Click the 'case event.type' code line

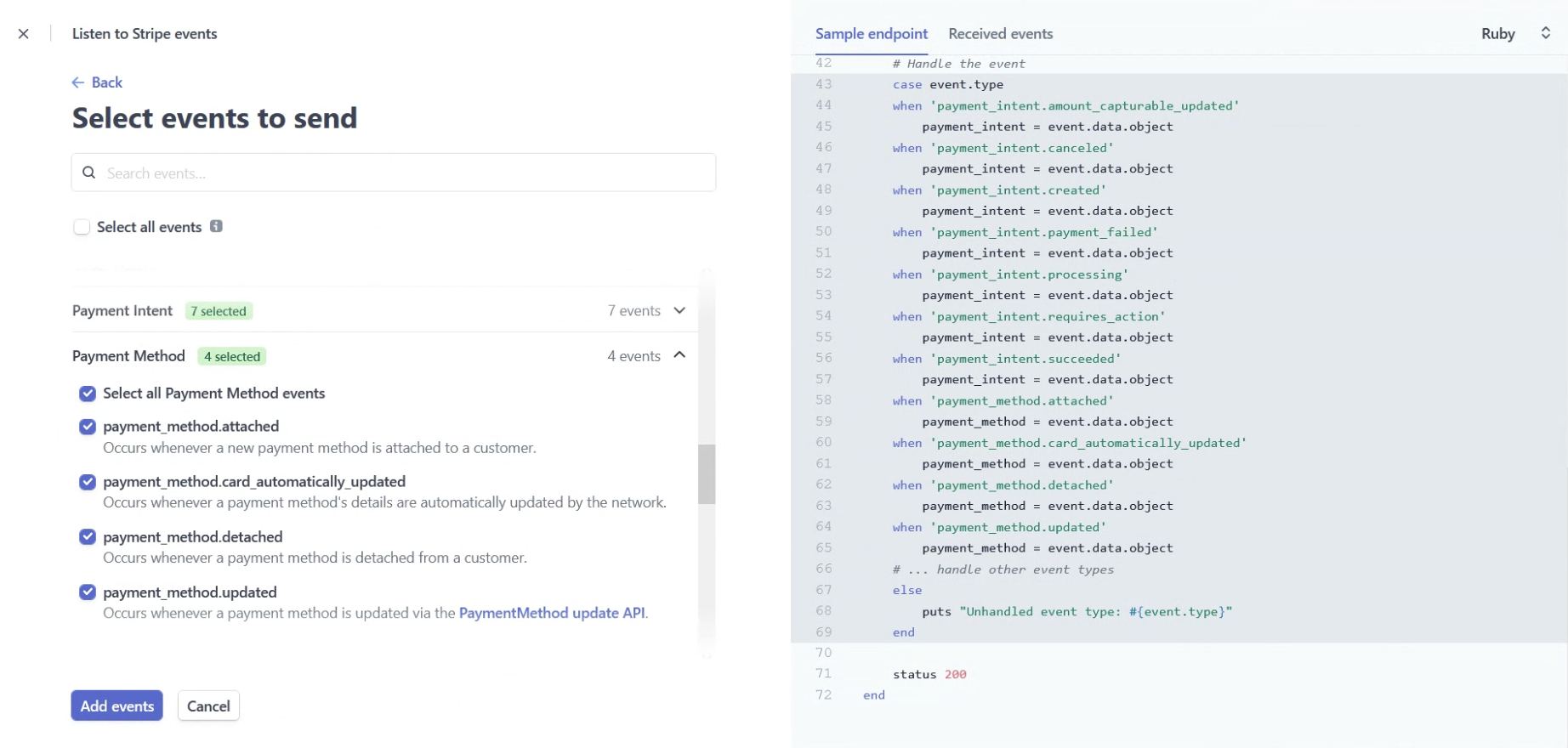(948, 84)
